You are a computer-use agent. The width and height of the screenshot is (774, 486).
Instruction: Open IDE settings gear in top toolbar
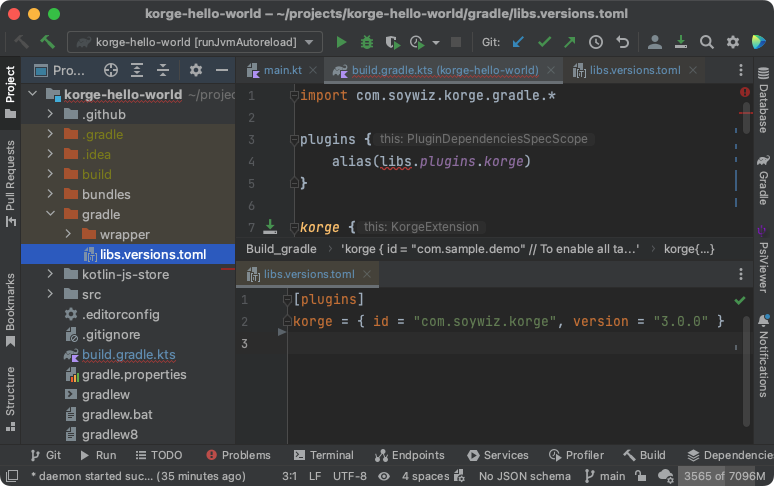(x=733, y=42)
